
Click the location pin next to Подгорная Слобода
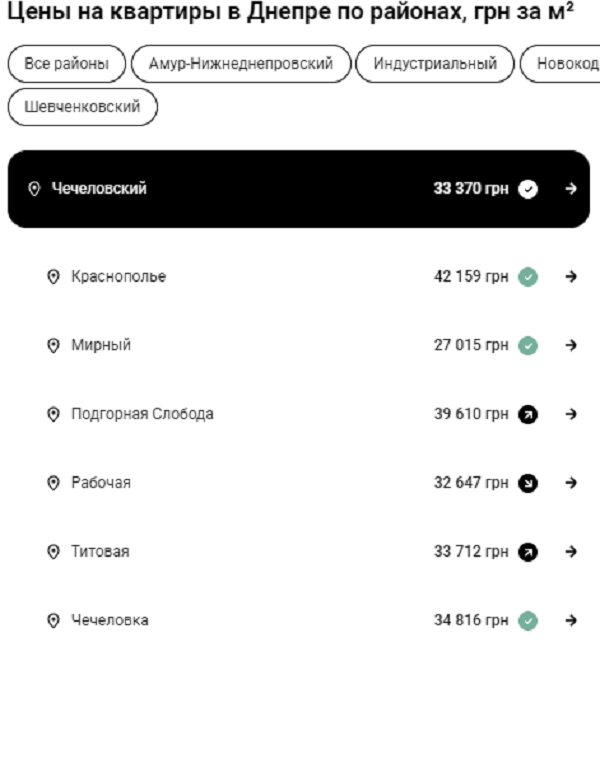[54, 414]
